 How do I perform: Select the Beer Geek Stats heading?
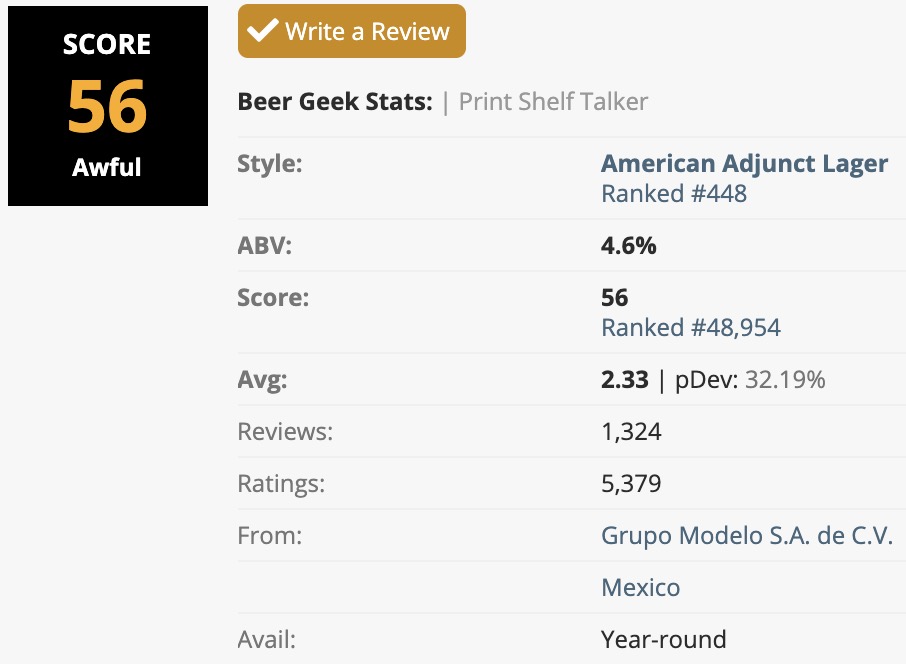(x=335, y=102)
